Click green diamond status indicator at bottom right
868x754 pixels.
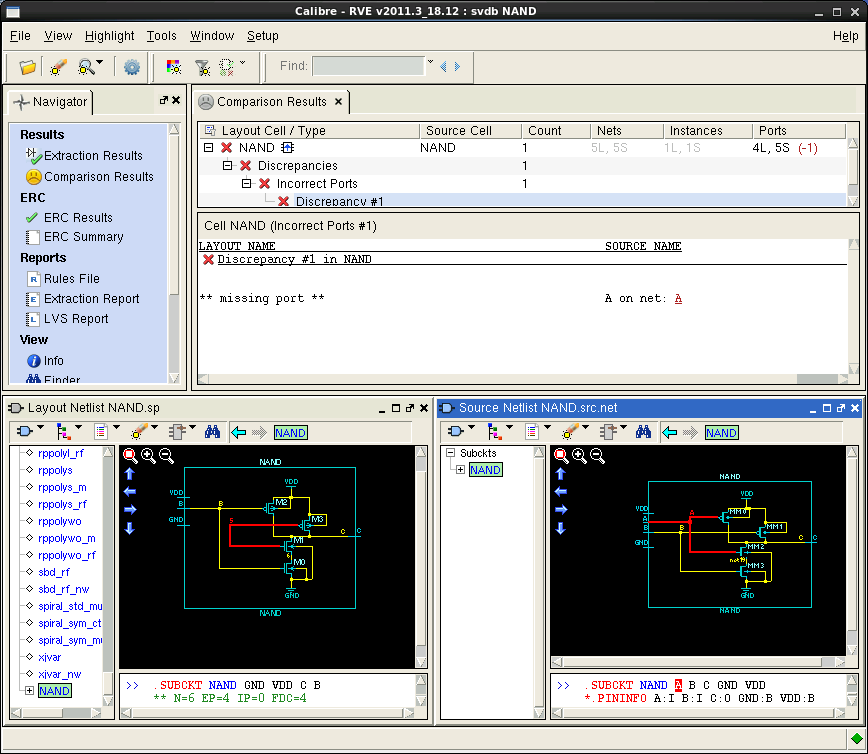[x=856, y=738]
